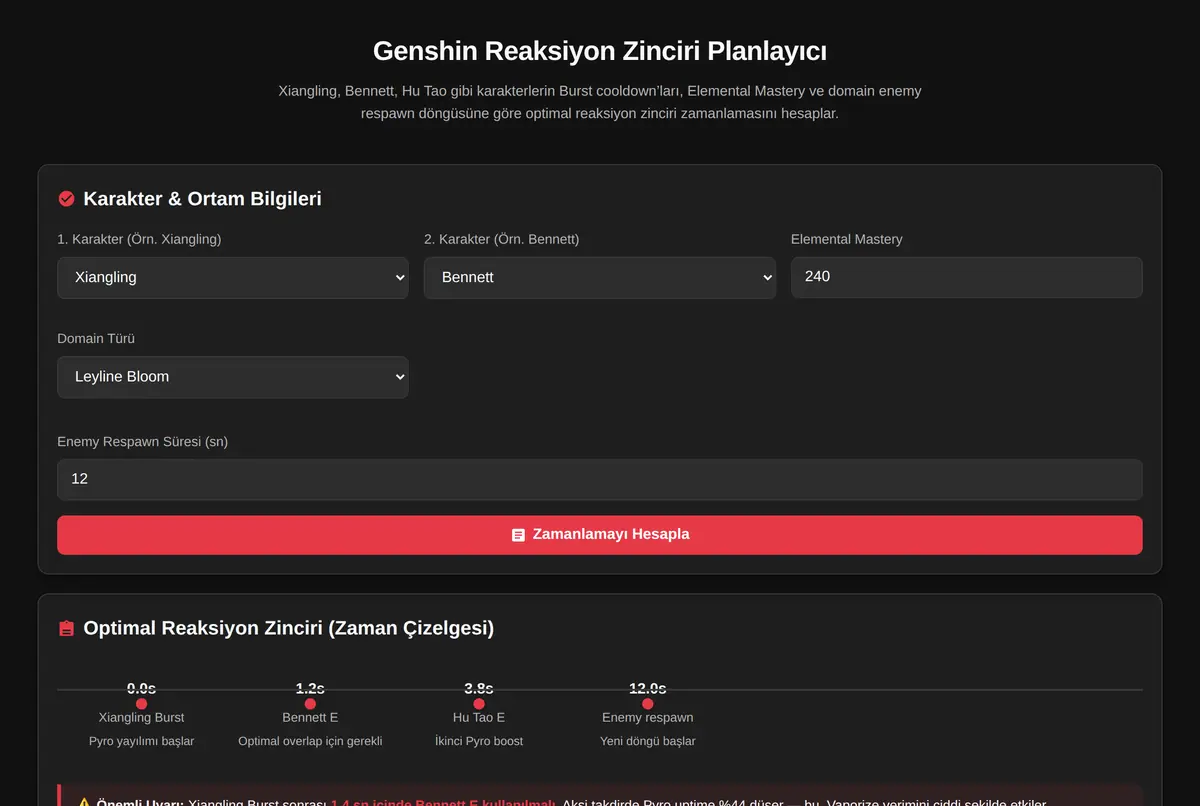Click the Zamanlamayı Hesapla button
Image resolution: width=1200 pixels, height=806 pixels.
599,535
